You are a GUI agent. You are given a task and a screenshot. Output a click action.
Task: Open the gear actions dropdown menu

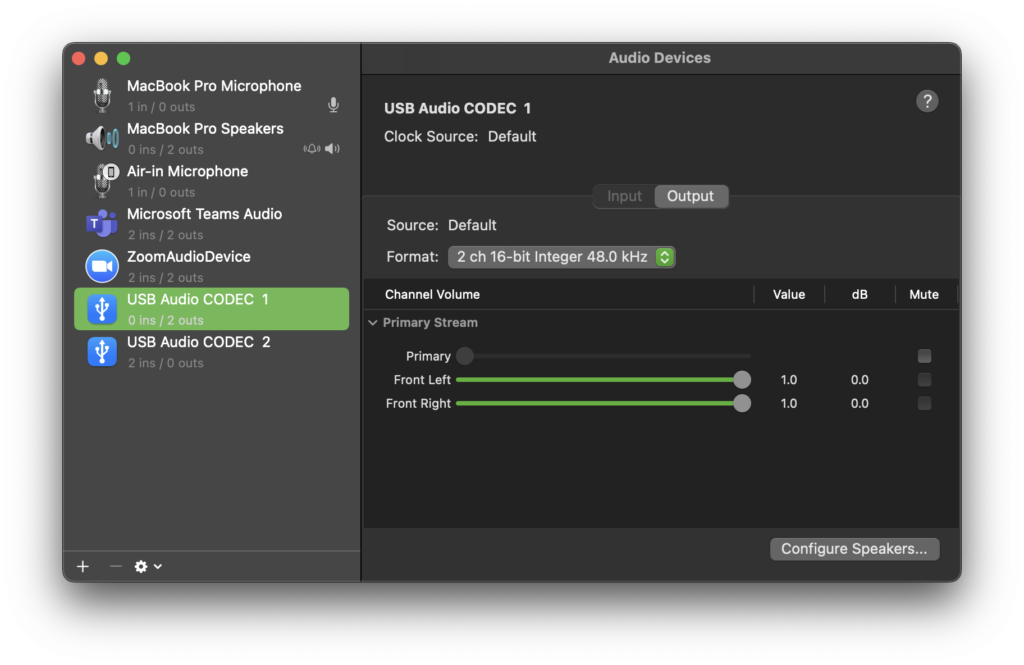click(x=147, y=567)
